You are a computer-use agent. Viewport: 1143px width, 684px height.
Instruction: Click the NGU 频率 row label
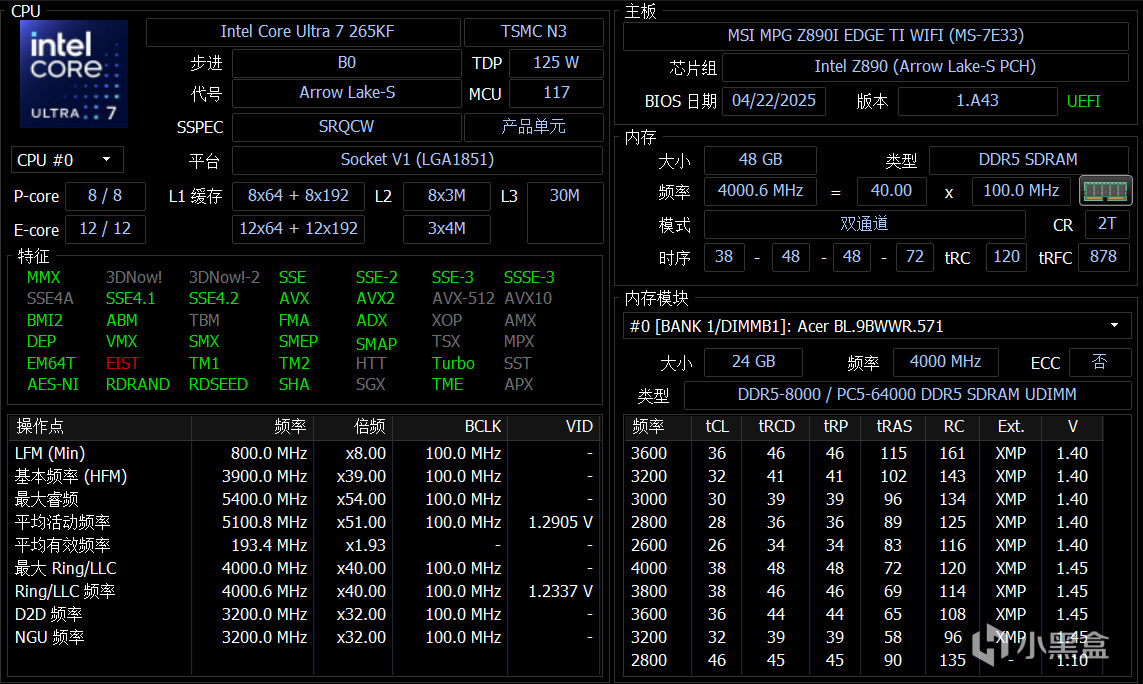[x=50, y=637]
